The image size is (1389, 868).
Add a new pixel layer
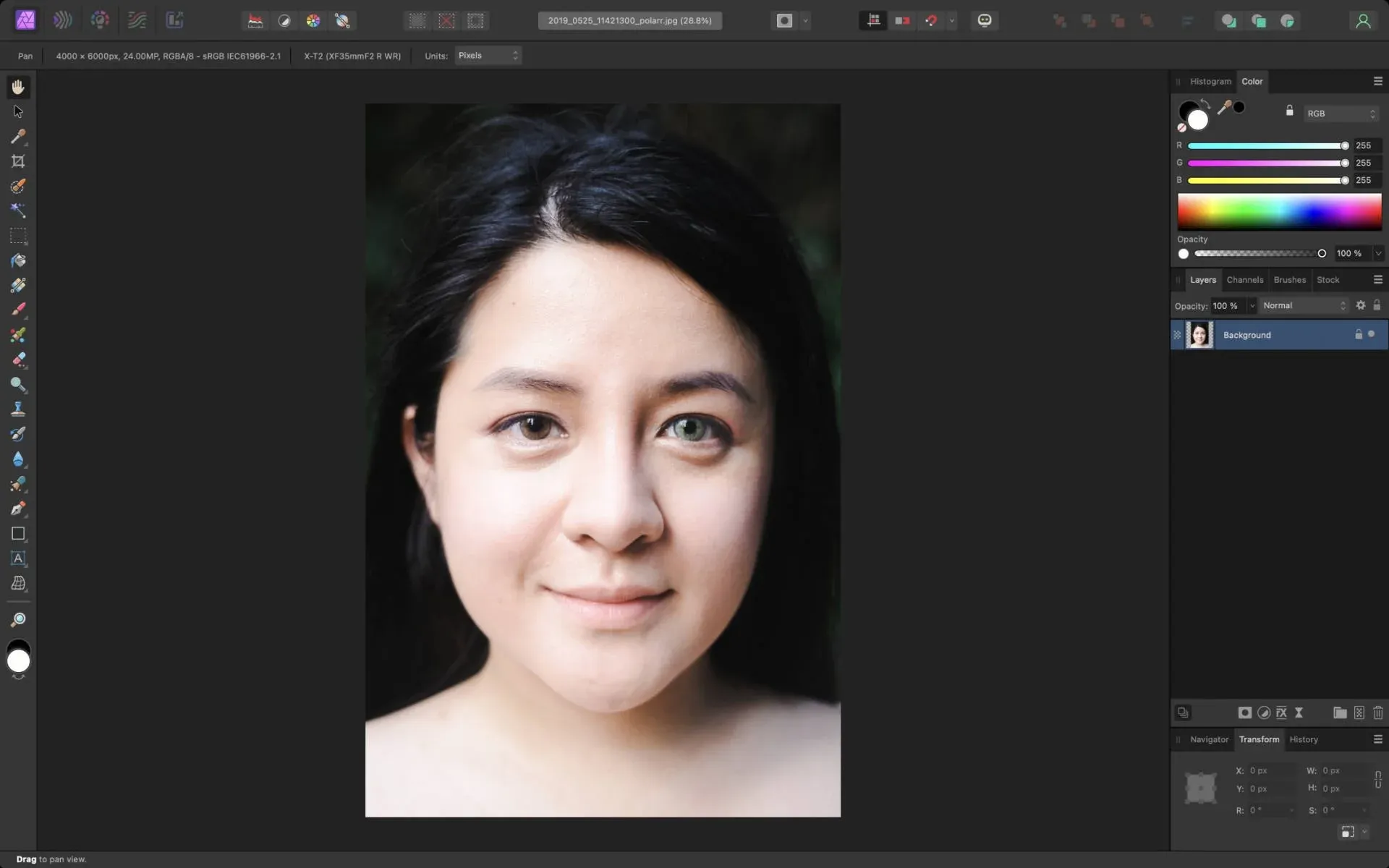[1359, 713]
